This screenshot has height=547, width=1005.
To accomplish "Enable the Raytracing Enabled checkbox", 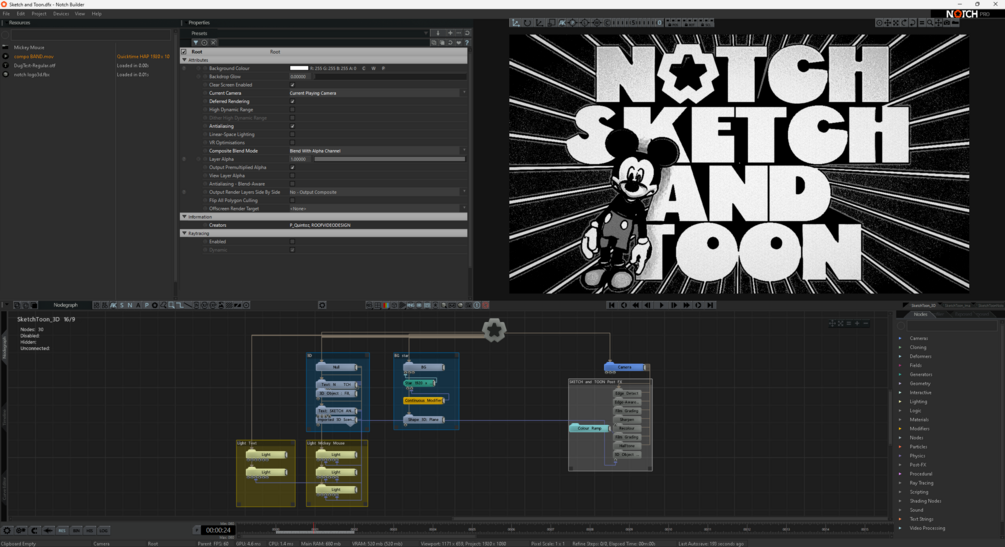I will (x=292, y=242).
